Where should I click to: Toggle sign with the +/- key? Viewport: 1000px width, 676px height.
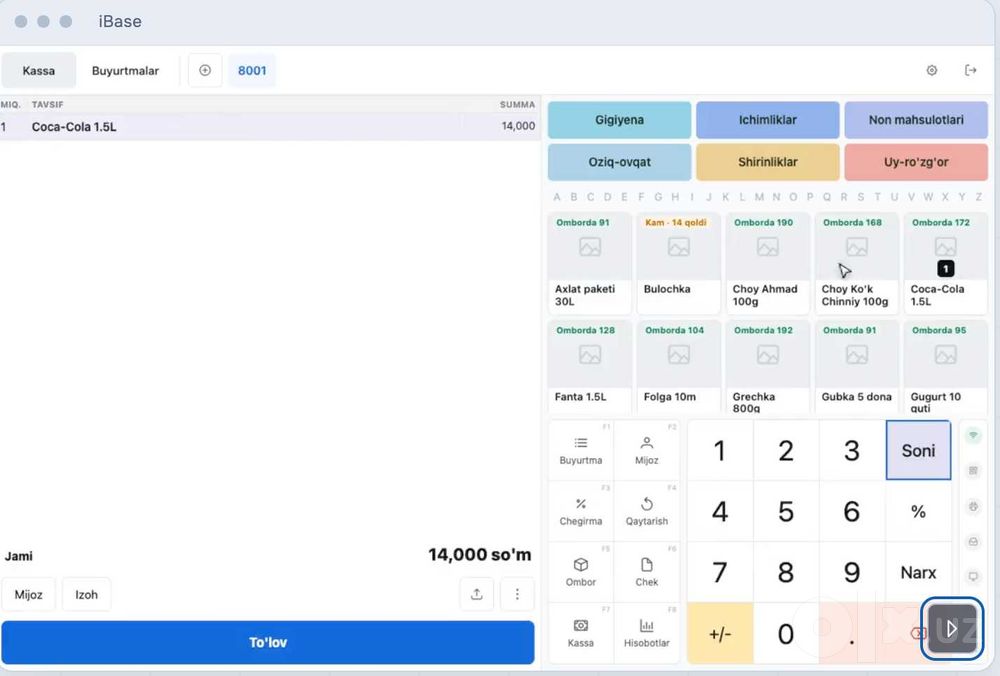(720, 633)
